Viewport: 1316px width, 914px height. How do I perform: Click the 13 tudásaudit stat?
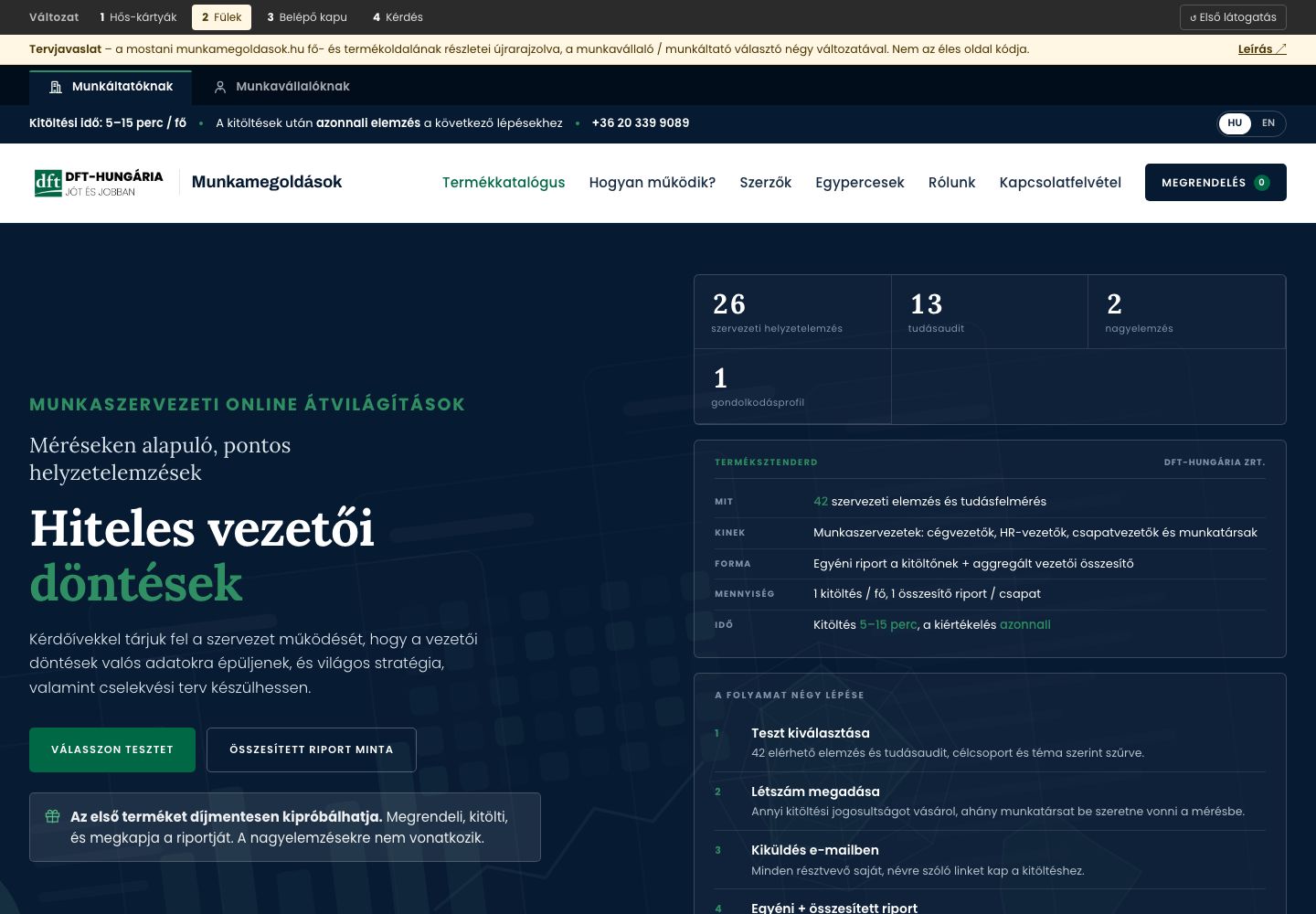pos(990,312)
